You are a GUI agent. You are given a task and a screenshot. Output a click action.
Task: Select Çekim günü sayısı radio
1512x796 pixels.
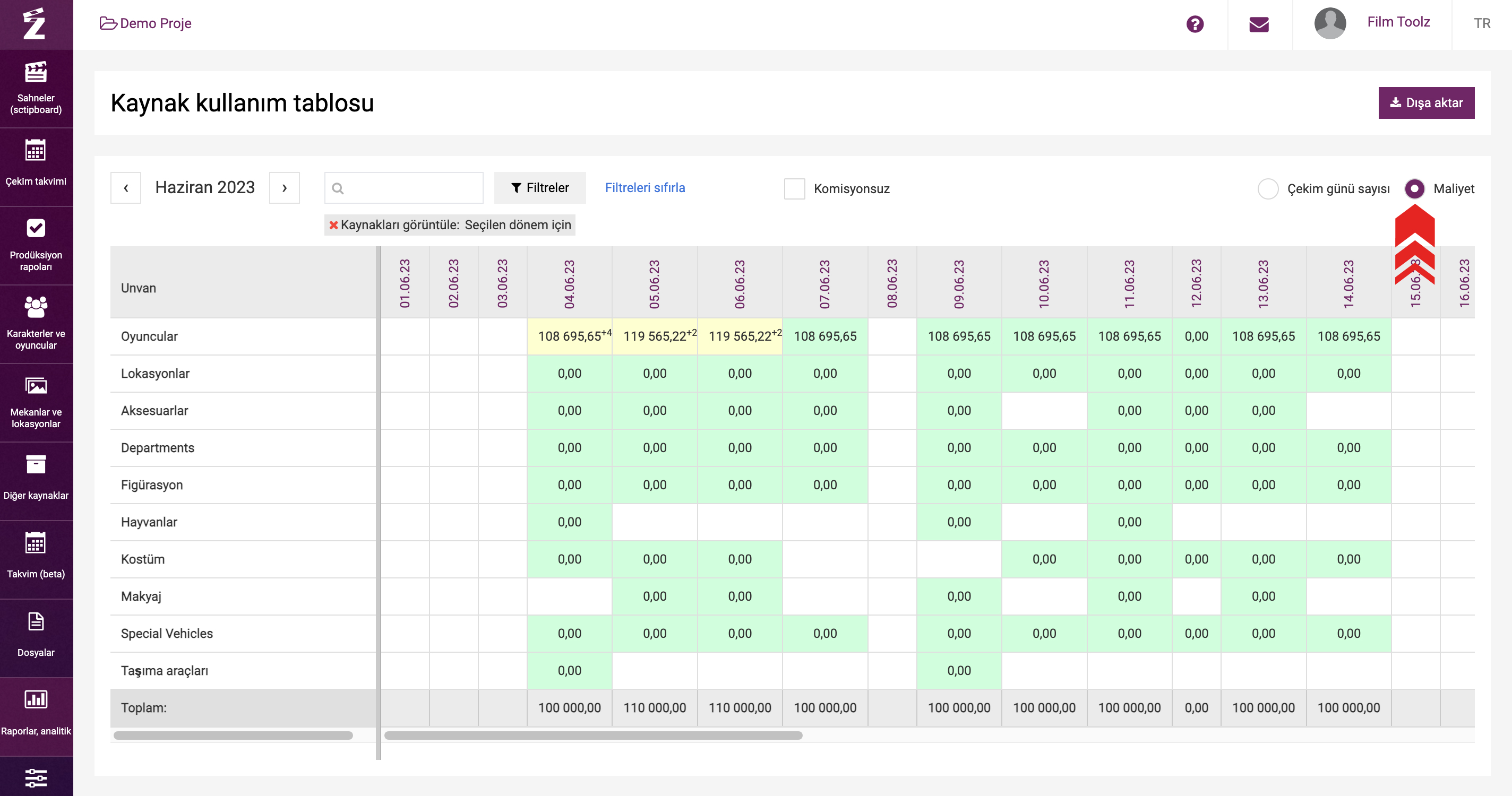pos(1268,189)
